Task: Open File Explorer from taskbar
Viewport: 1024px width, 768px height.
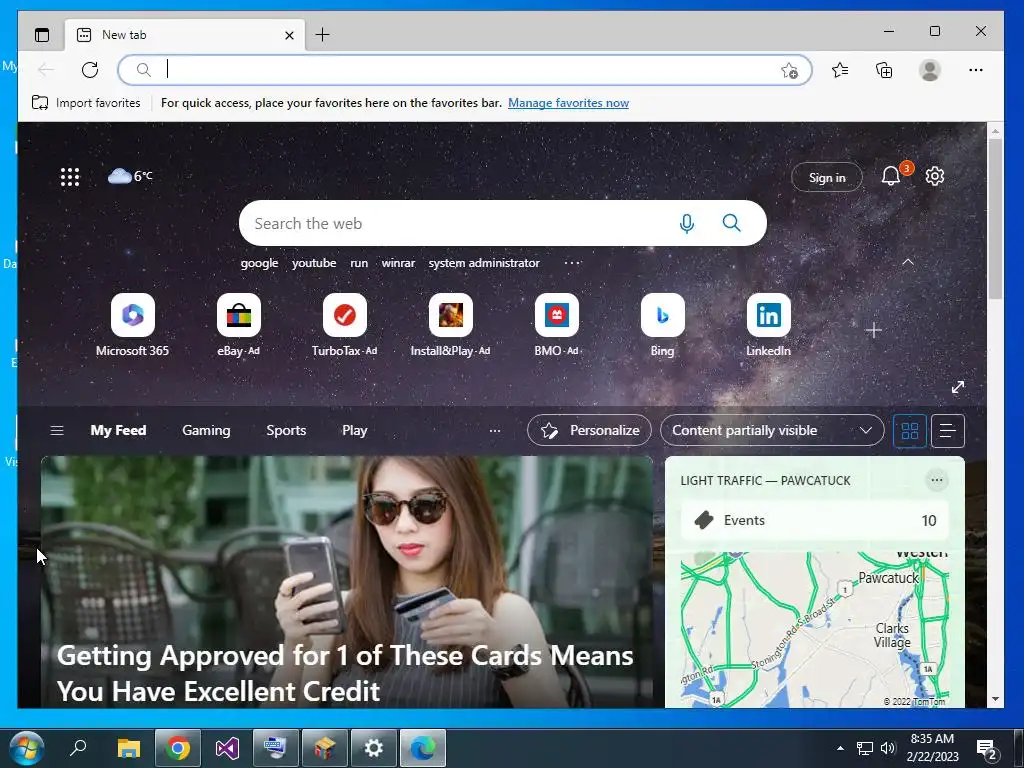Action: (x=129, y=748)
